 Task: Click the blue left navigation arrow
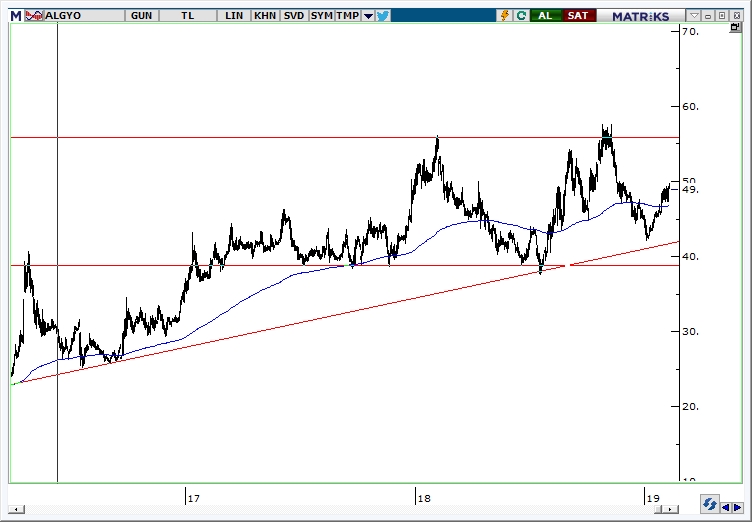point(726,507)
